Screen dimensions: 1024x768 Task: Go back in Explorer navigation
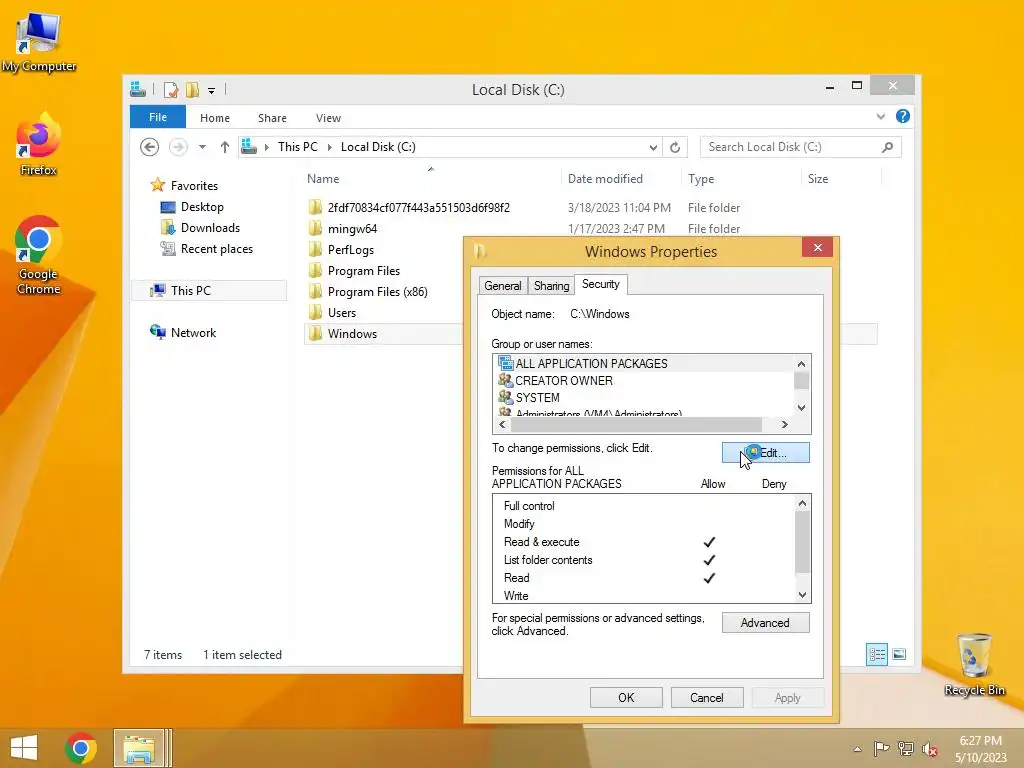pyautogui.click(x=150, y=147)
